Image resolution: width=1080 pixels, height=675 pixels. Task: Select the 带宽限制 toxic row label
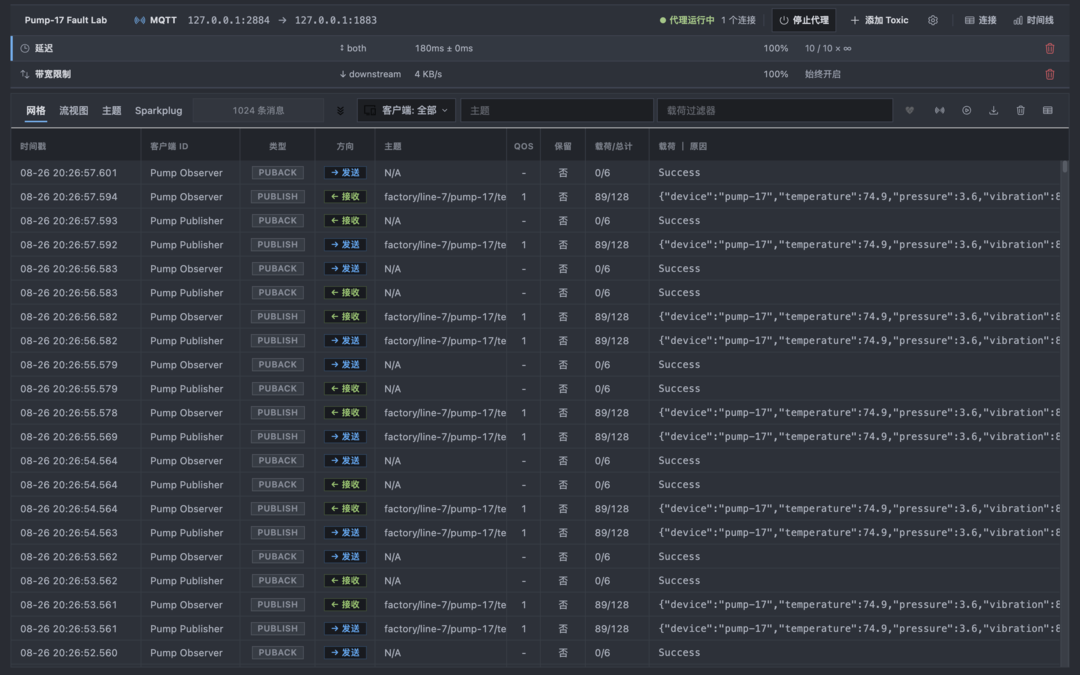pos(53,74)
